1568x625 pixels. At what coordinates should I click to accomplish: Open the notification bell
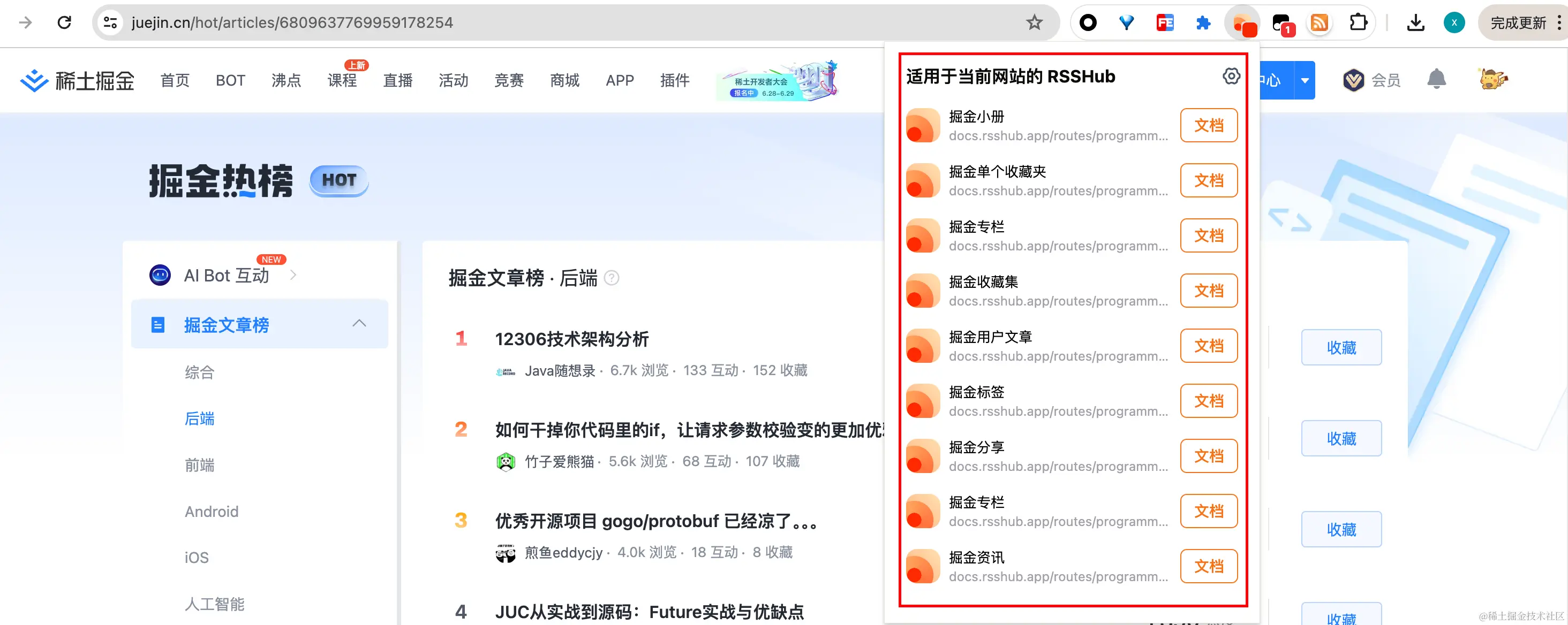tap(1436, 79)
